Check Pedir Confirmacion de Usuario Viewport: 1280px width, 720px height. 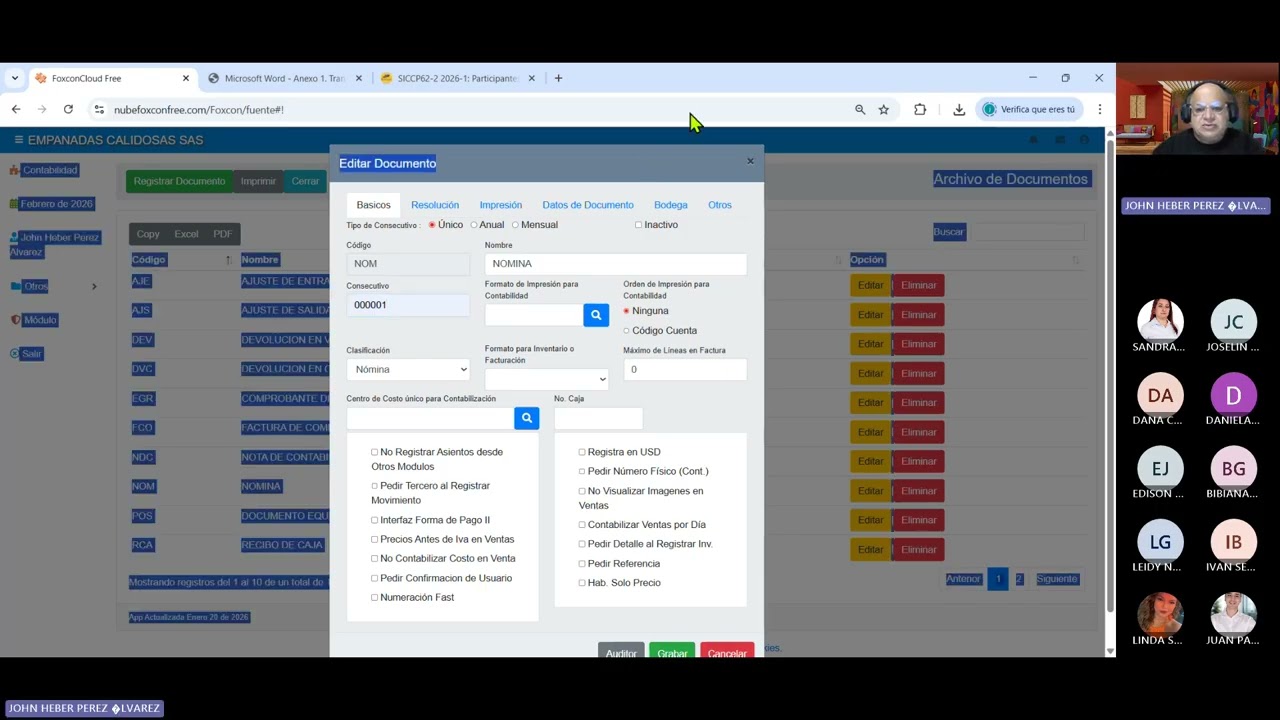click(375, 578)
